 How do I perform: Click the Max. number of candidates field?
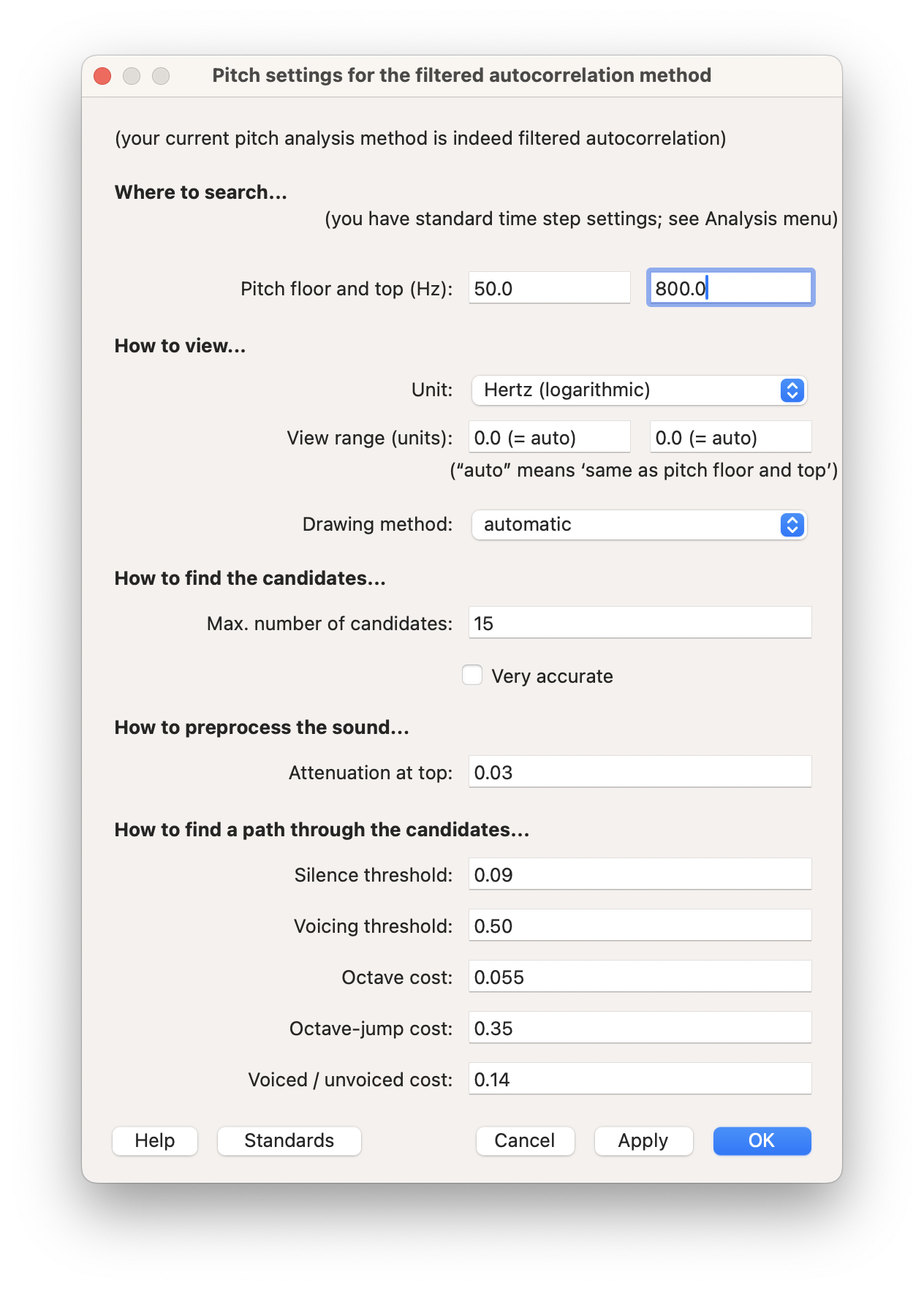click(640, 623)
